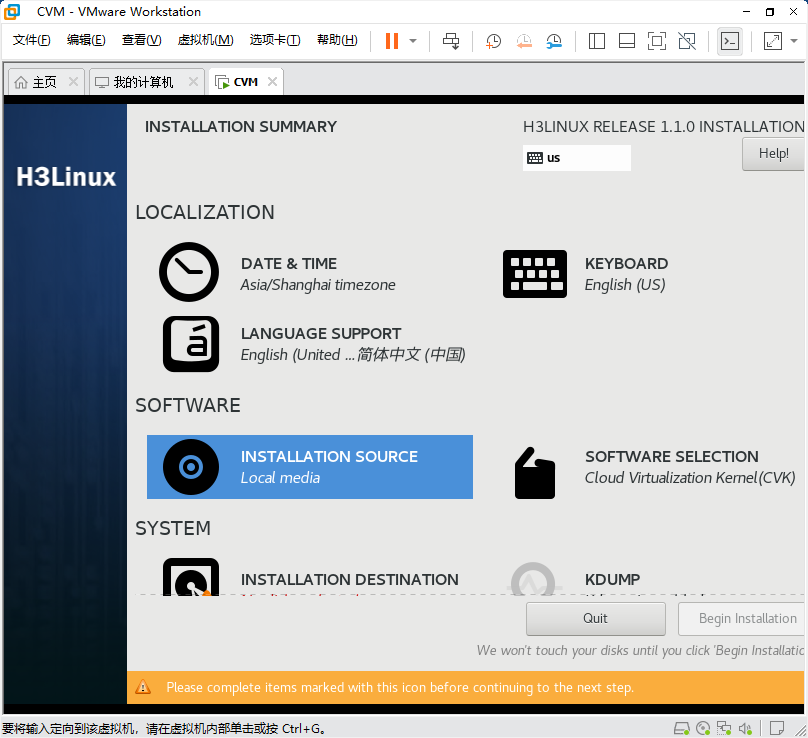The width and height of the screenshot is (808, 738).
Task: Switch to the 主页 tab
Action: point(38,81)
